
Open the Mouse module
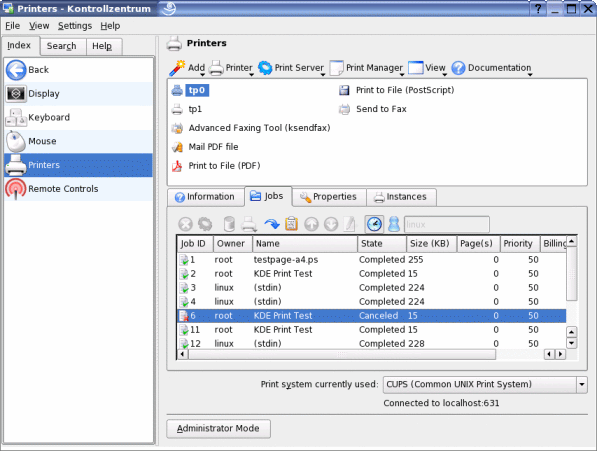point(78,141)
